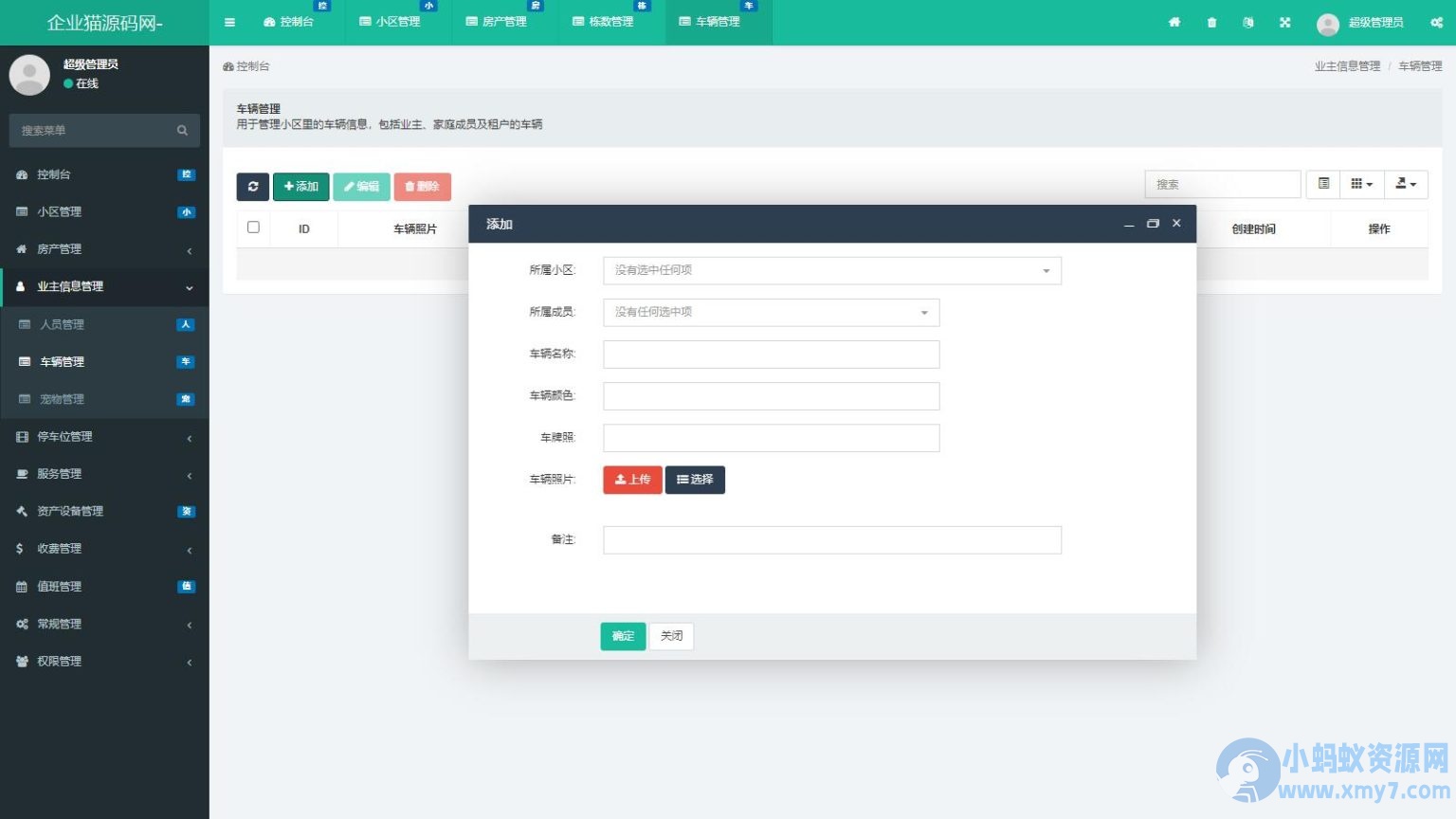Click the 车牌照 input field
Image resolution: width=1456 pixels, height=819 pixels.
[771, 438]
